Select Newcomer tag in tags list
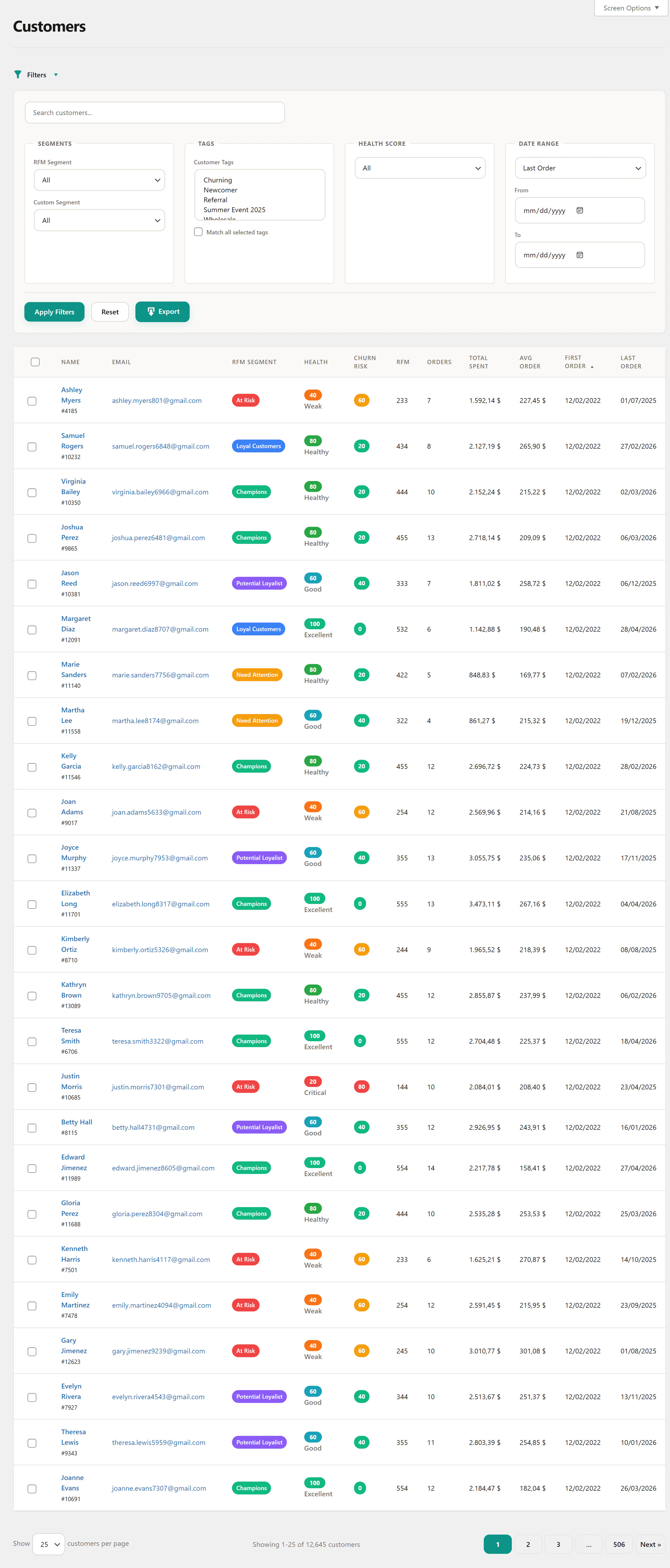 click(x=220, y=190)
